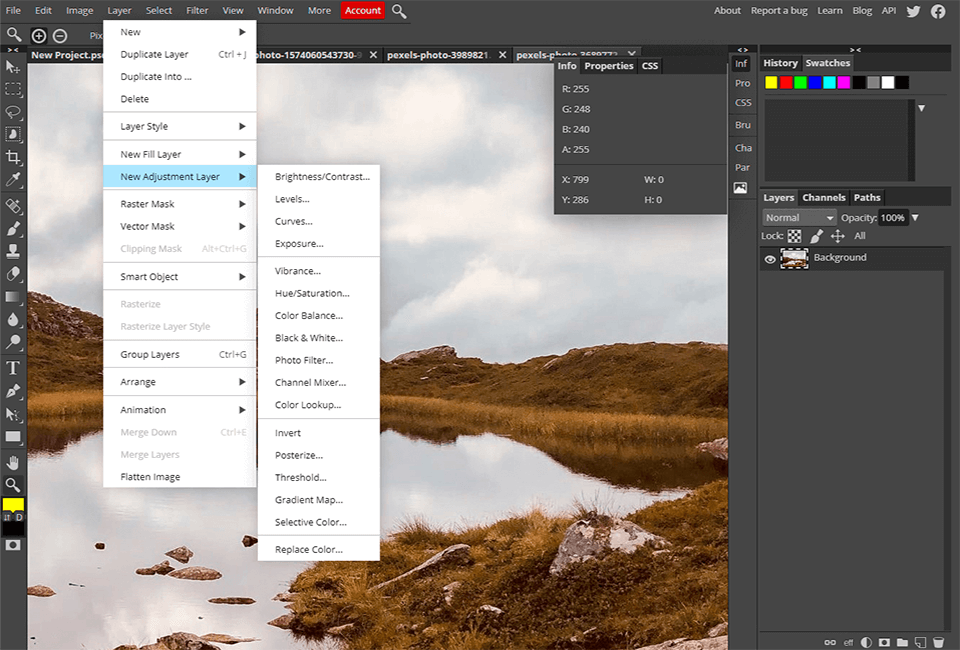Select the Type tool

pyautogui.click(x=12, y=367)
